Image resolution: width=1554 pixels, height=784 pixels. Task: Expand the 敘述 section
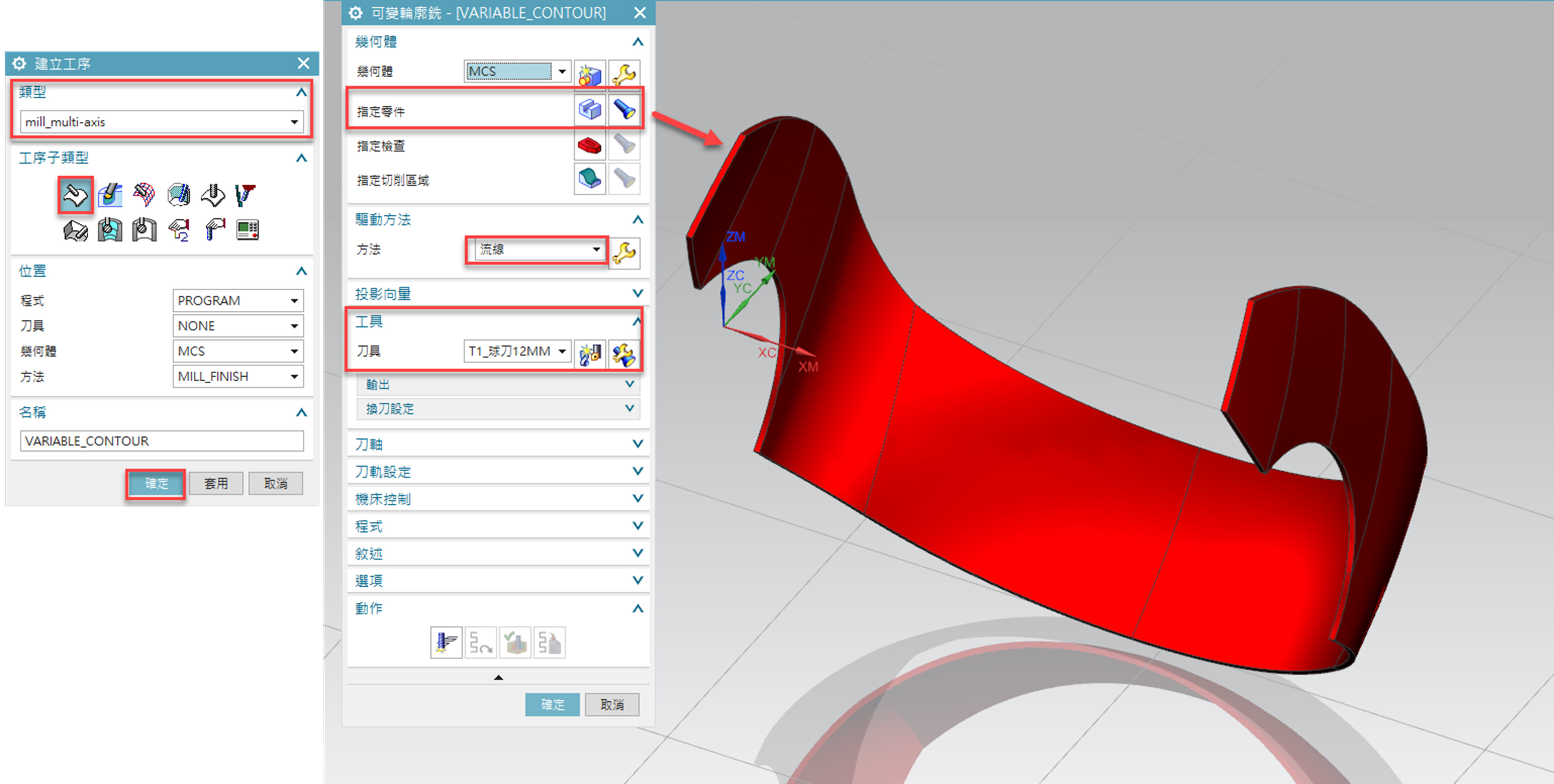pos(638,553)
